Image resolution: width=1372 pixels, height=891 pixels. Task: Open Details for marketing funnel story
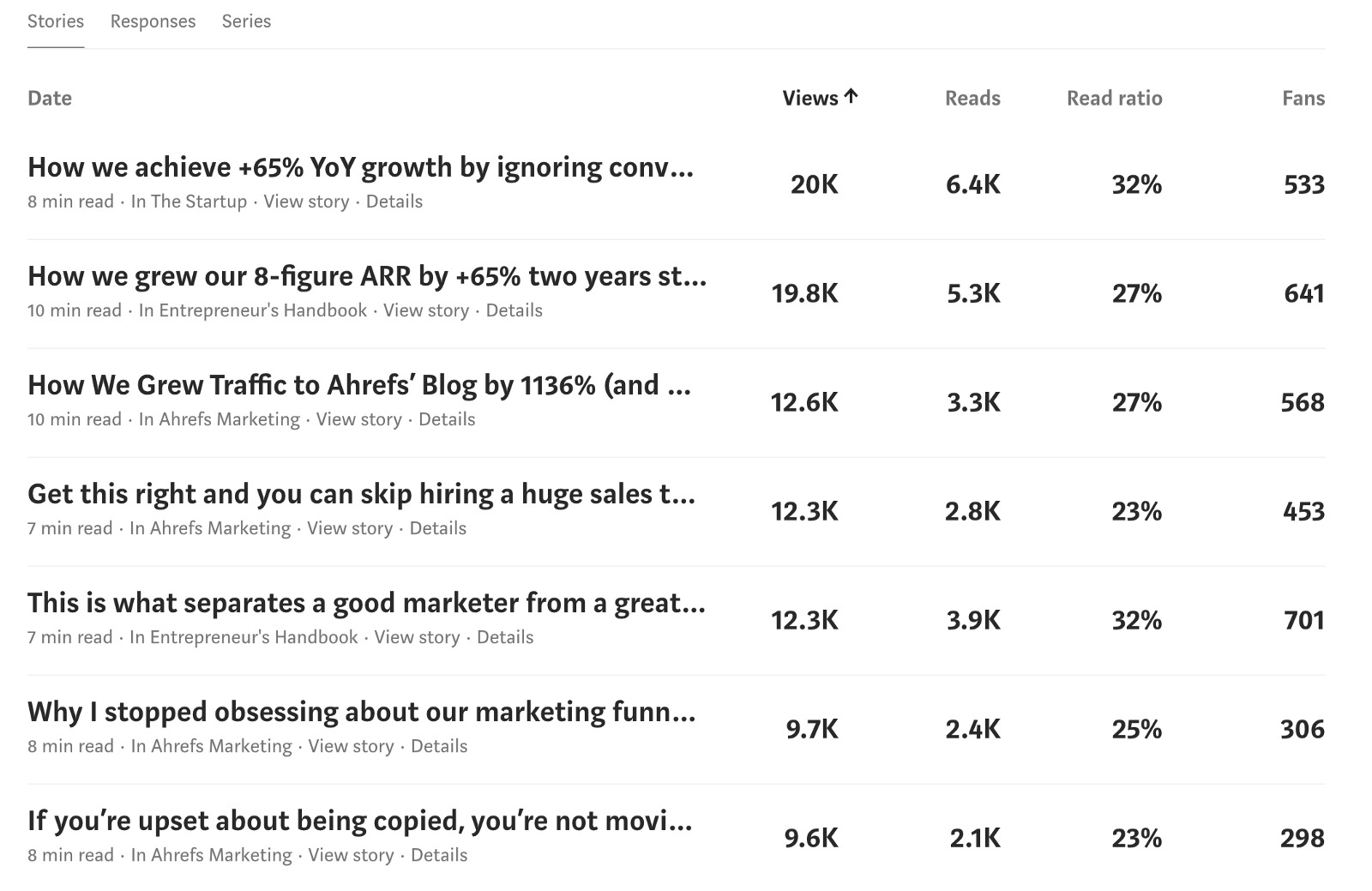point(439,746)
